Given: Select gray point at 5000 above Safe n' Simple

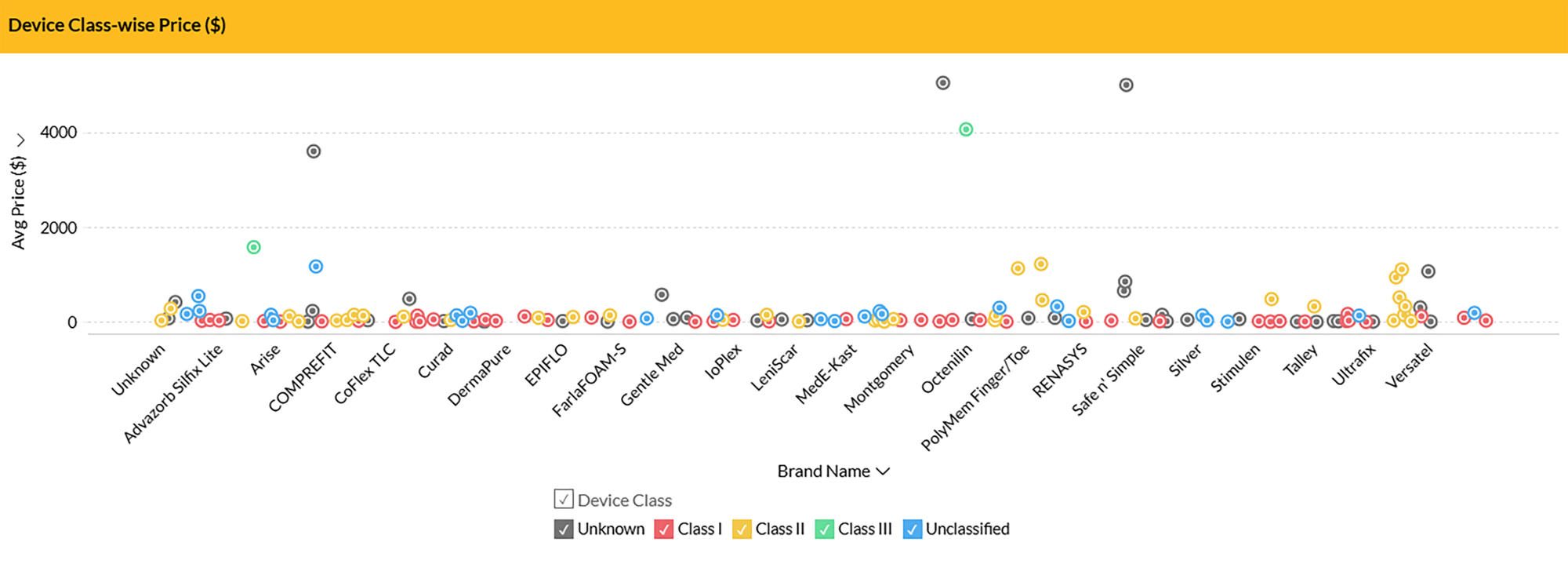Looking at the screenshot, I should pos(1126,85).
